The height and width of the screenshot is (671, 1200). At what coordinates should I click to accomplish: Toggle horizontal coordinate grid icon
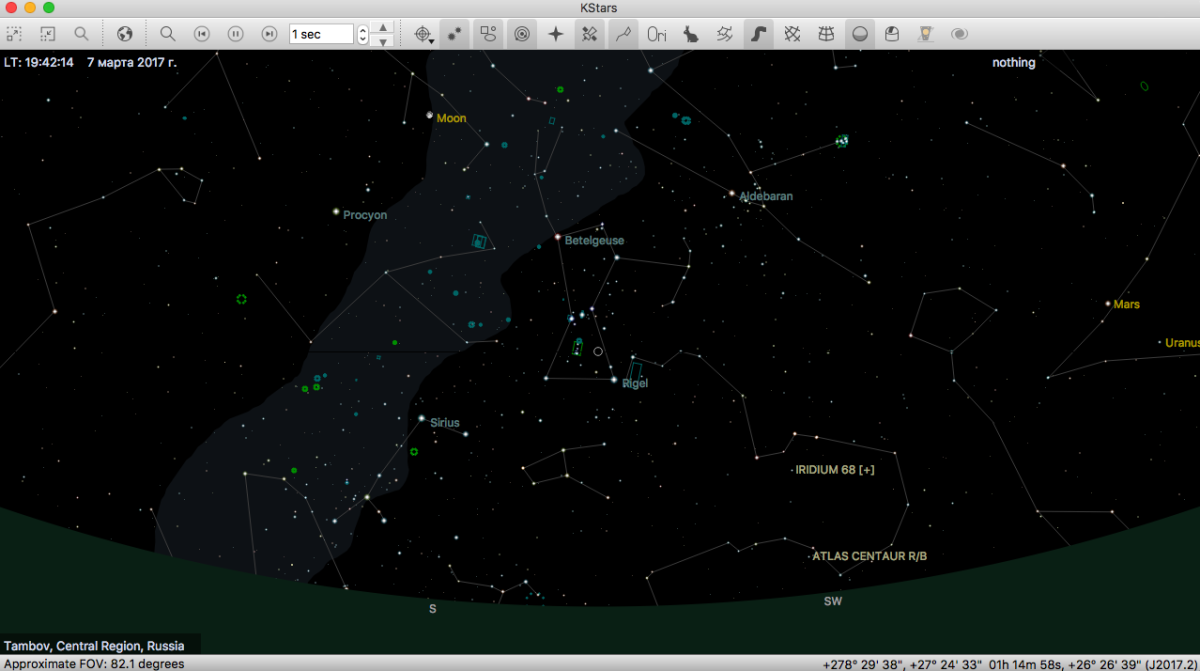[826, 34]
